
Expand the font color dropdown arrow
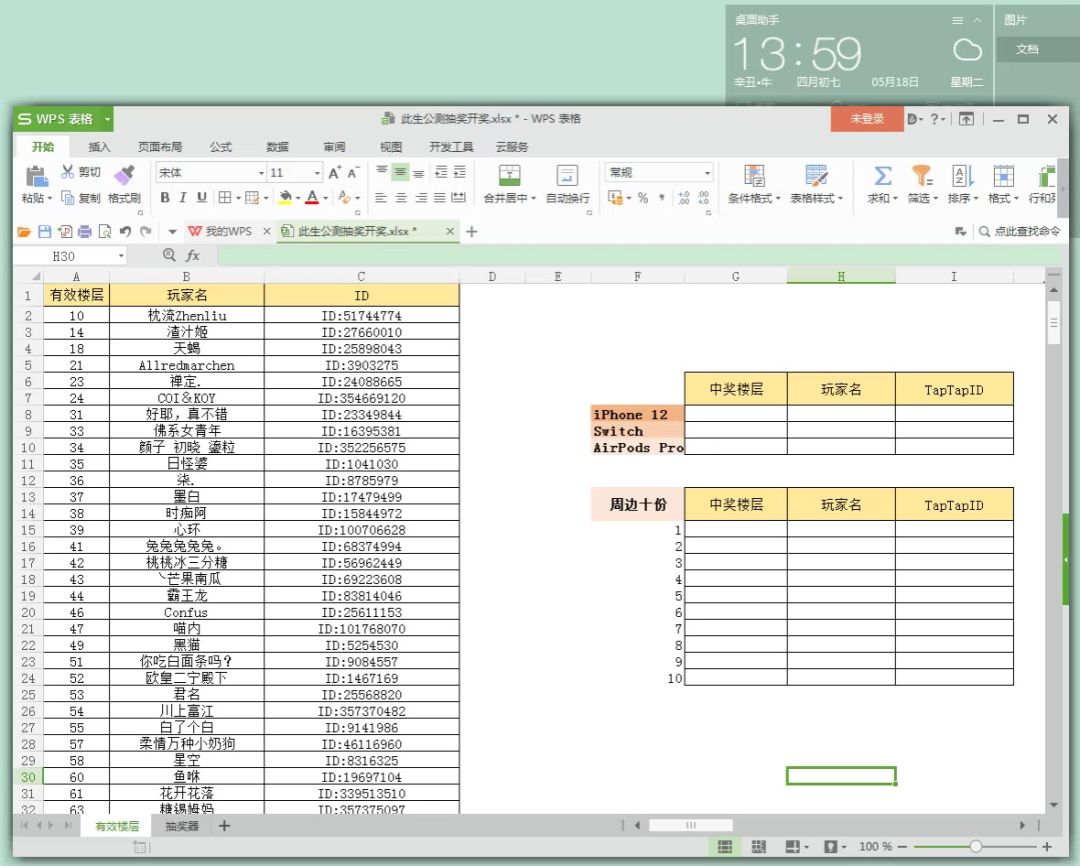[326, 198]
